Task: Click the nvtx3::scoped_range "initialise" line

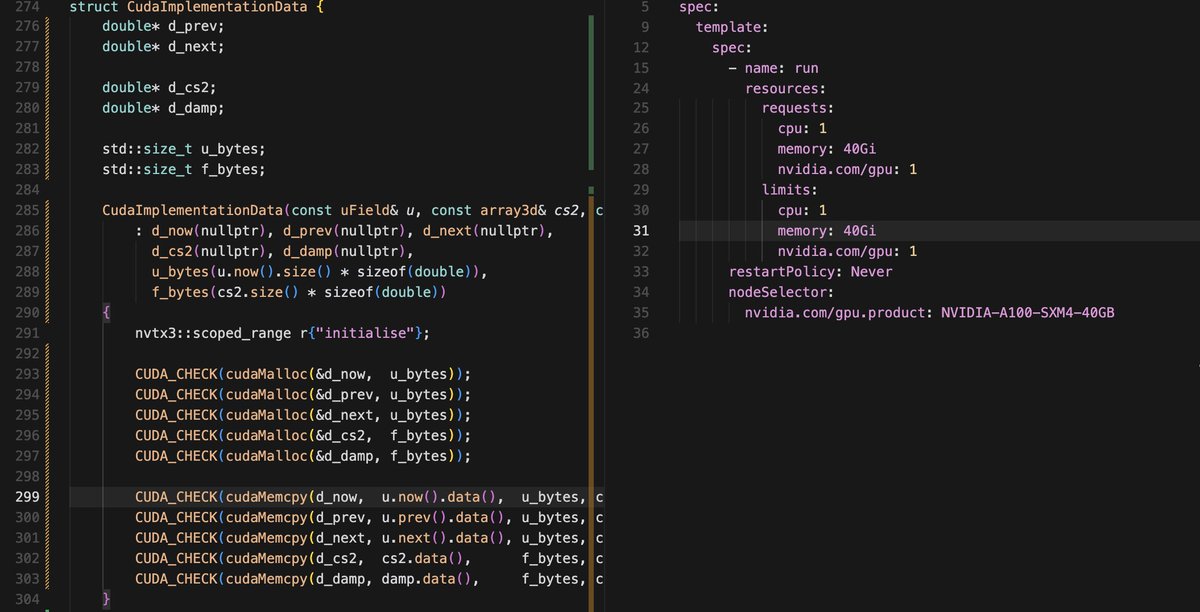Action: pyautogui.click(x=282, y=333)
